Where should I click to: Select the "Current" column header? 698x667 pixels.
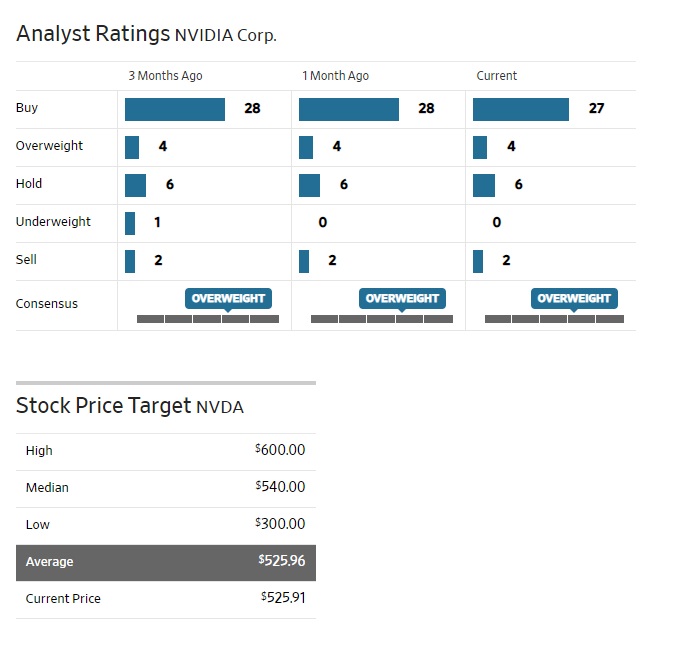[497, 76]
